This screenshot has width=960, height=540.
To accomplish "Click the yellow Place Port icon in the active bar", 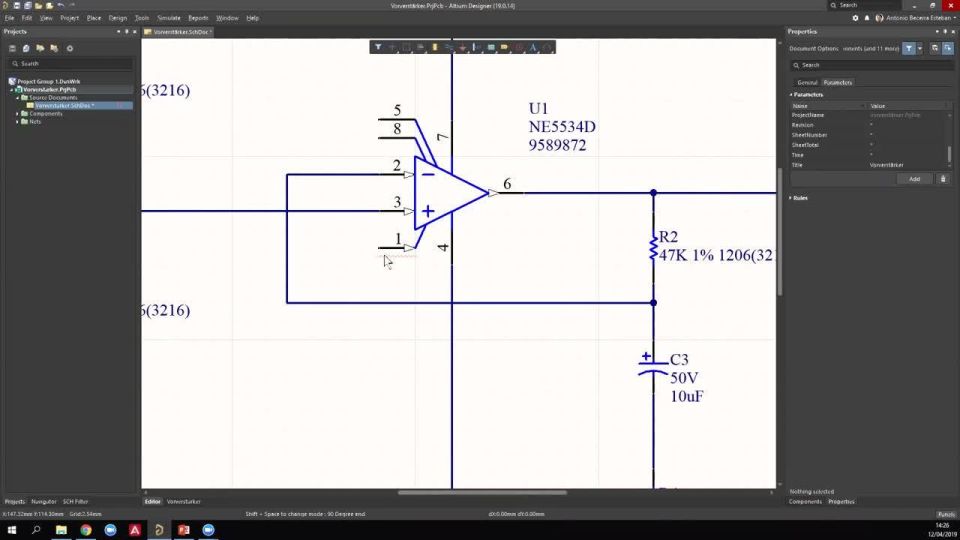I will (504, 47).
